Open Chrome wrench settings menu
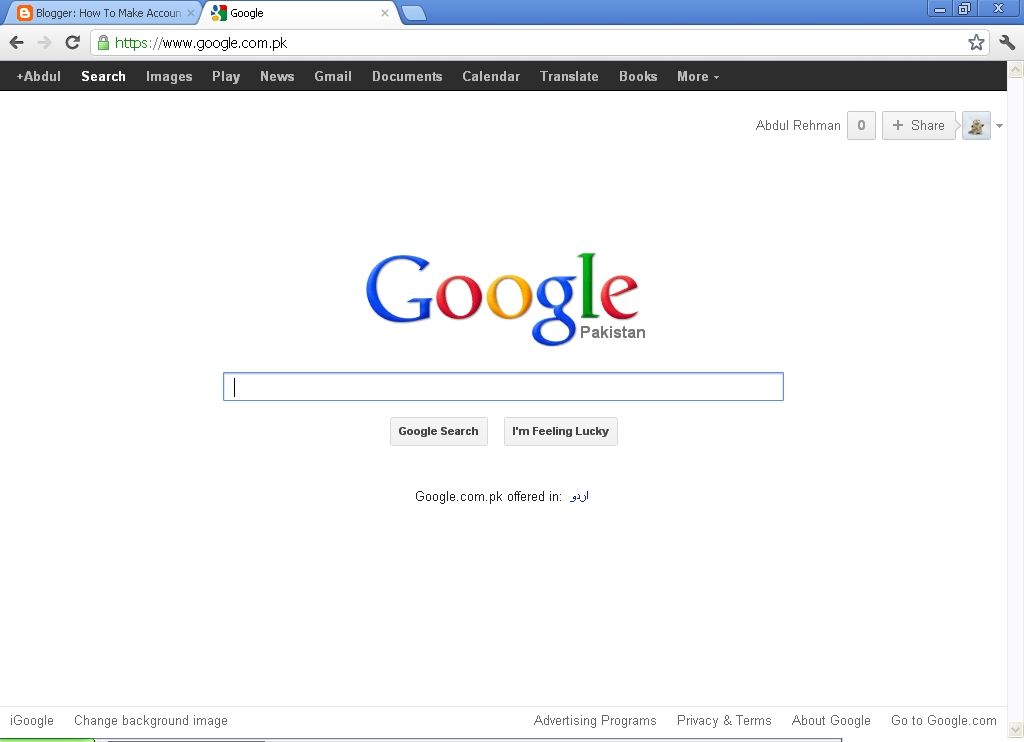 [x=1007, y=43]
